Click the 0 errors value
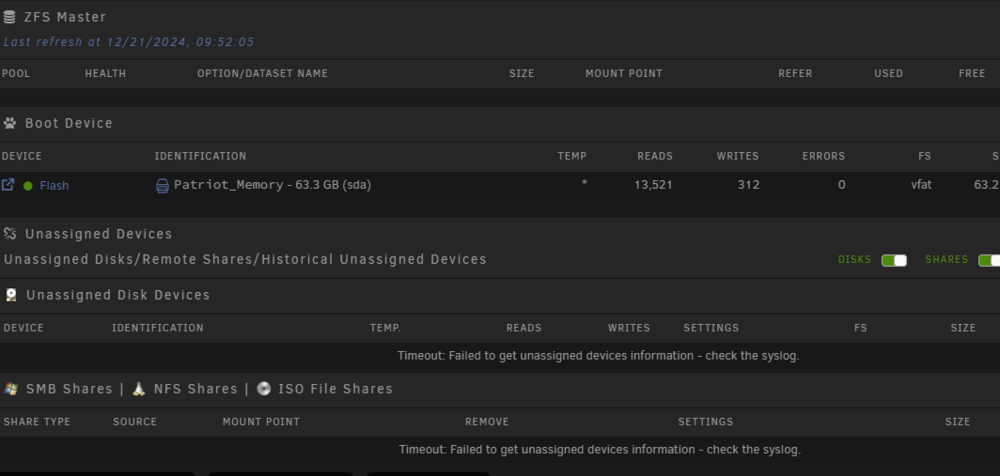The width and height of the screenshot is (1000, 476). click(x=842, y=185)
